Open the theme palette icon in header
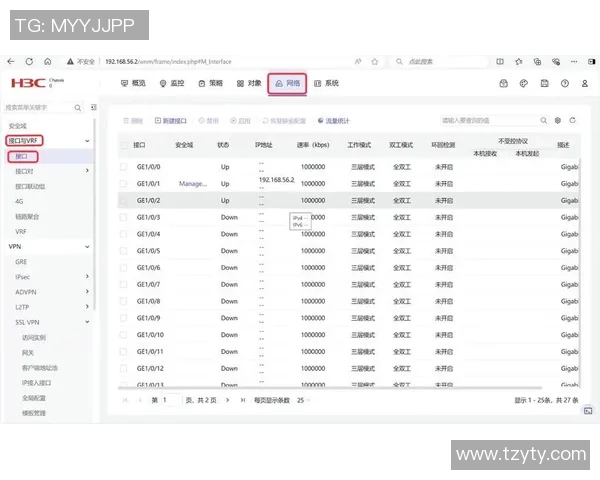The height and width of the screenshot is (480, 600). coord(524,83)
